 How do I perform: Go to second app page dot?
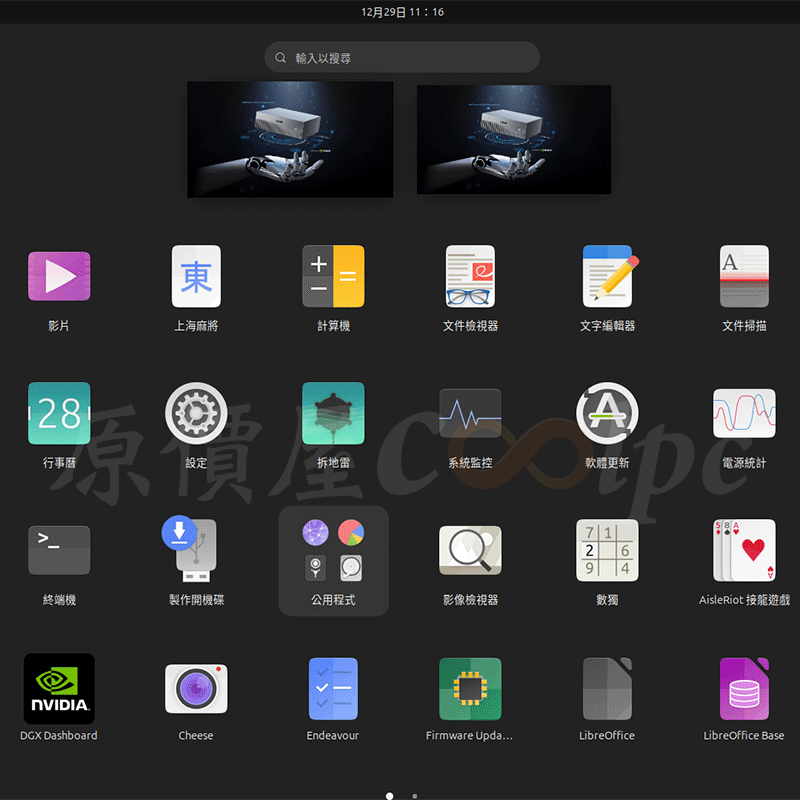(415, 796)
